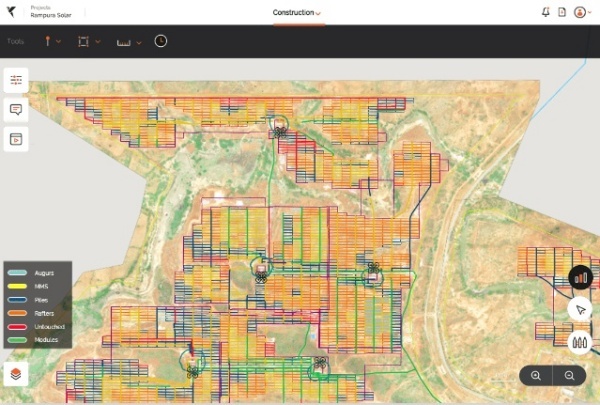Open the user profile menu
The width and height of the screenshot is (600, 405).
pos(582,13)
